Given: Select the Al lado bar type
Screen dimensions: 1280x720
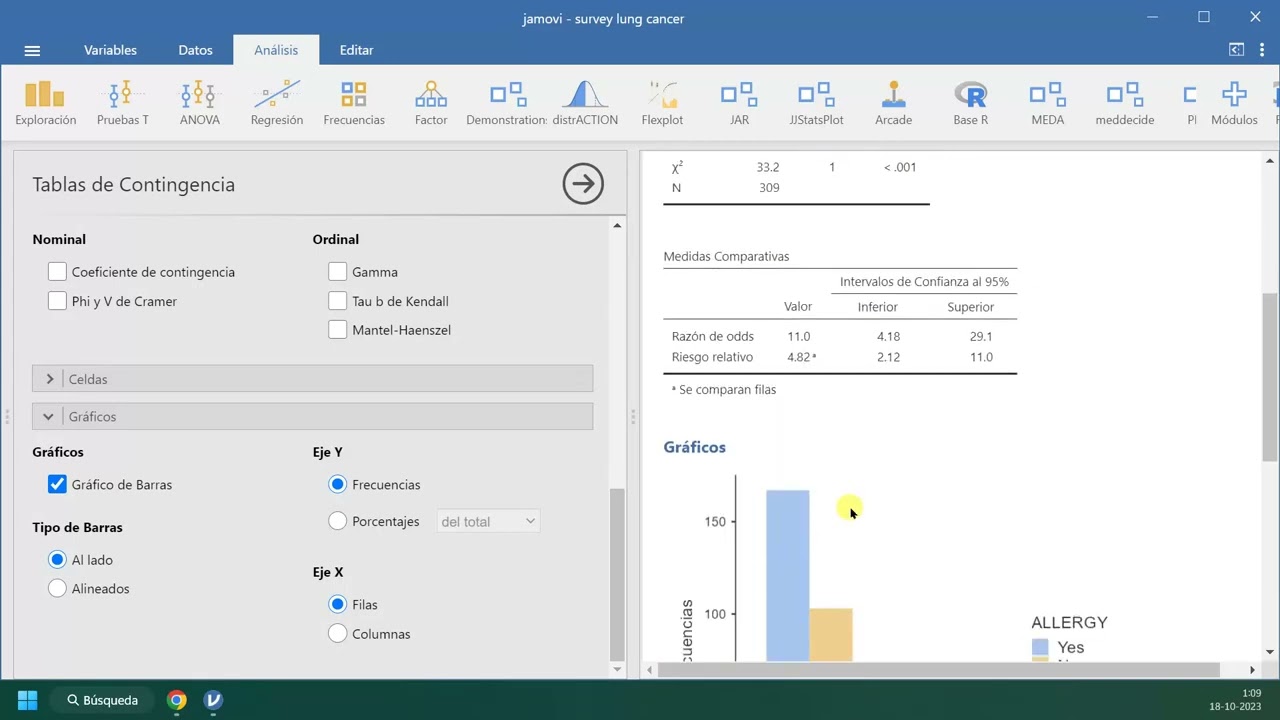Looking at the screenshot, I should [57, 560].
